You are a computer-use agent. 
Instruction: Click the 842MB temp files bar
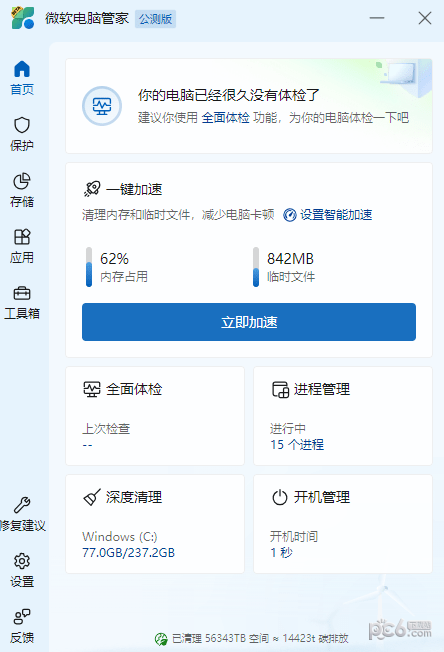click(256, 267)
